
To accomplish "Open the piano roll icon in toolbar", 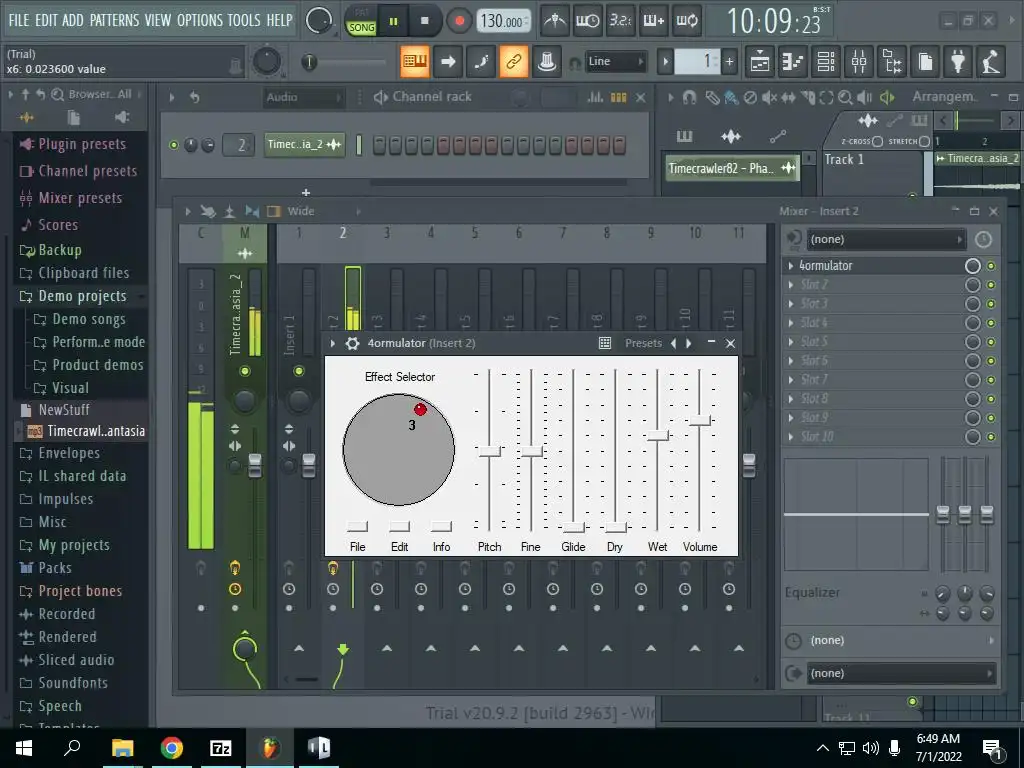I will (x=793, y=61).
